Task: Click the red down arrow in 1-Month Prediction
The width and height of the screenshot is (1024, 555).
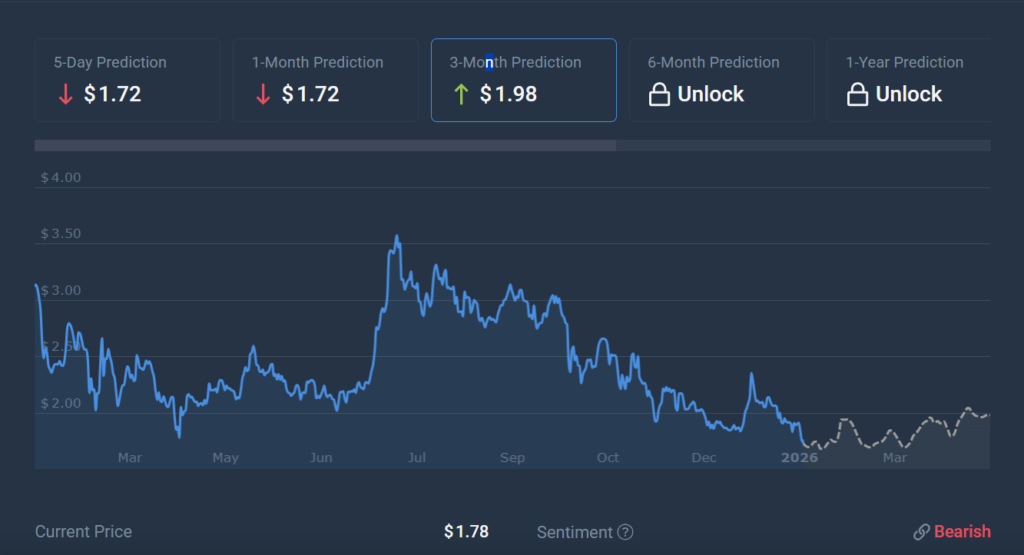Action: coord(263,95)
